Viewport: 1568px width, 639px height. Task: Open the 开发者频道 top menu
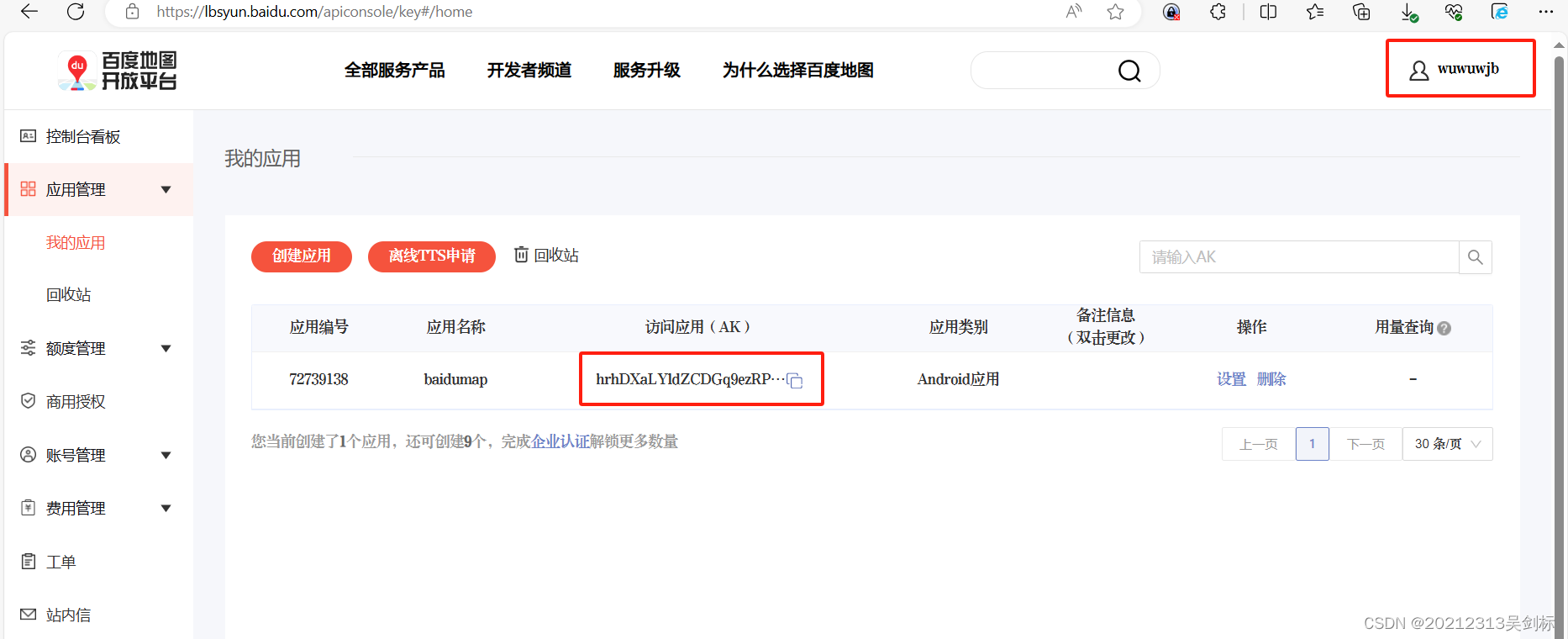click(529, 71)
